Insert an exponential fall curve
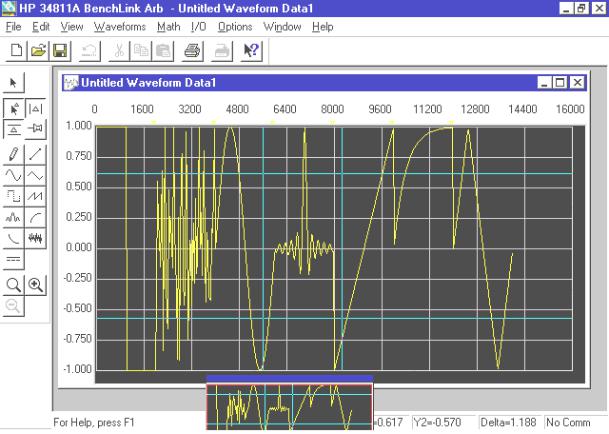This screenshot has height=434, width=609. point(14,238)
